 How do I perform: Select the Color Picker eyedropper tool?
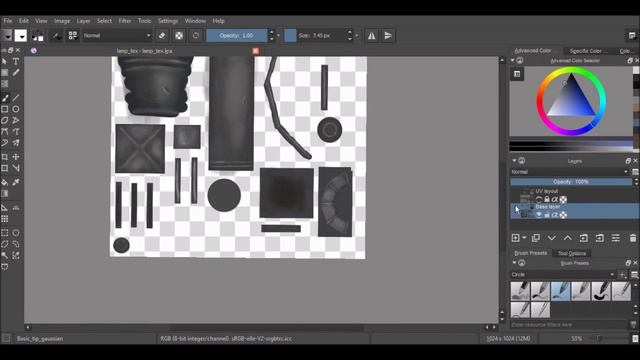(16, 182)
